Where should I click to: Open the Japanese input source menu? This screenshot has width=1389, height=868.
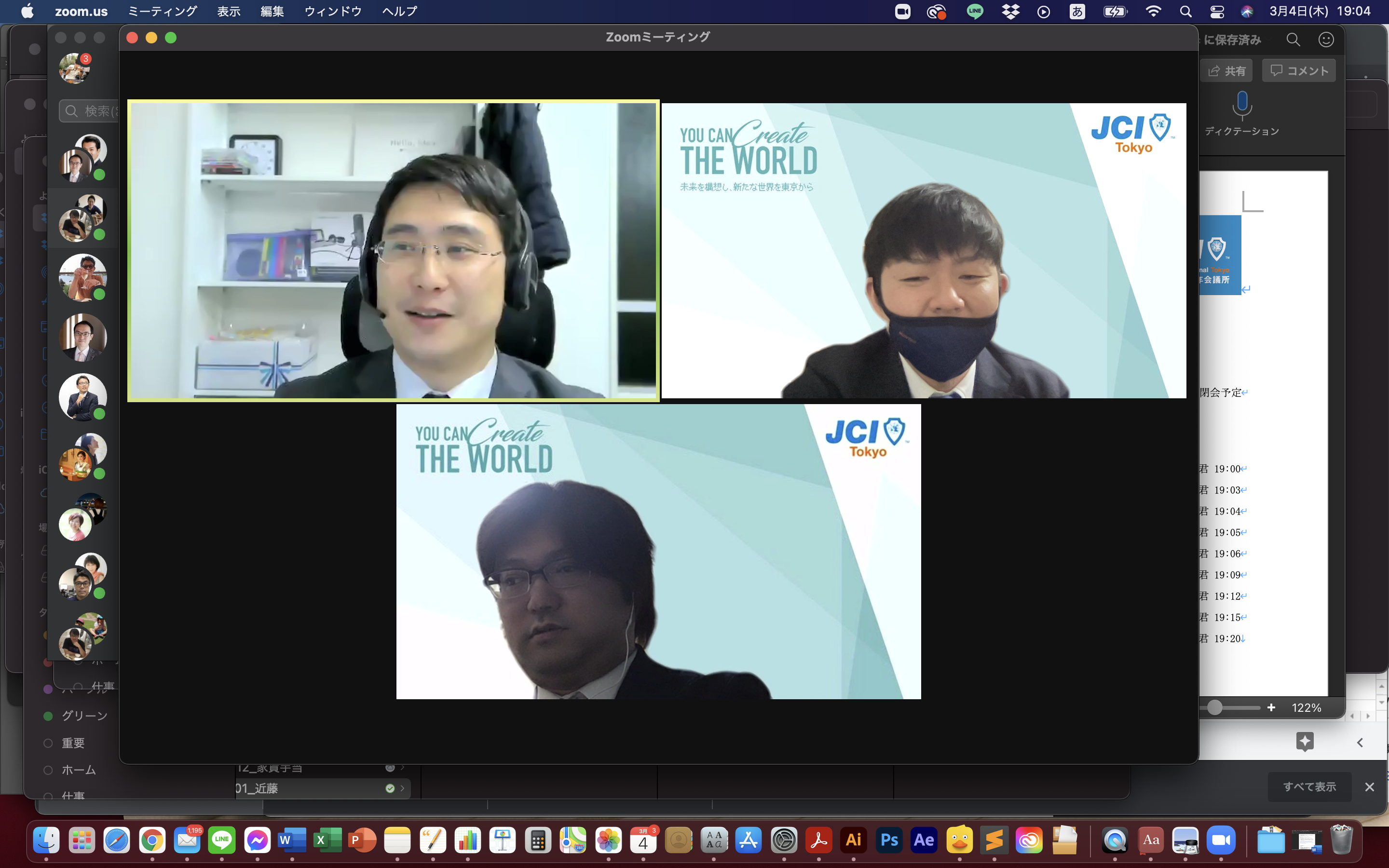1077,12
